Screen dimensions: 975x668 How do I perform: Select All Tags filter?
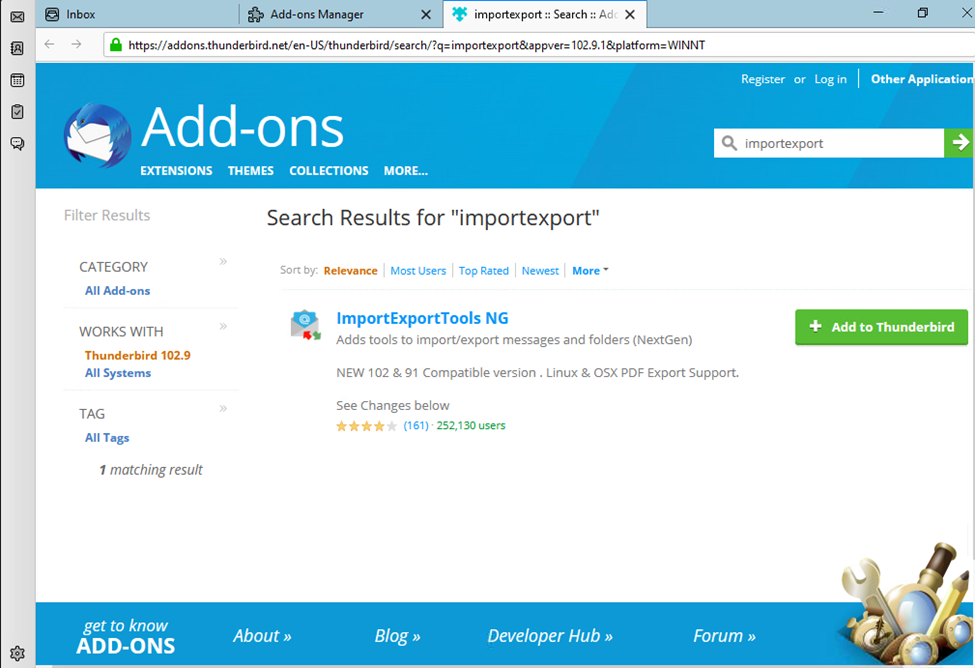click(x=107, y=437)
